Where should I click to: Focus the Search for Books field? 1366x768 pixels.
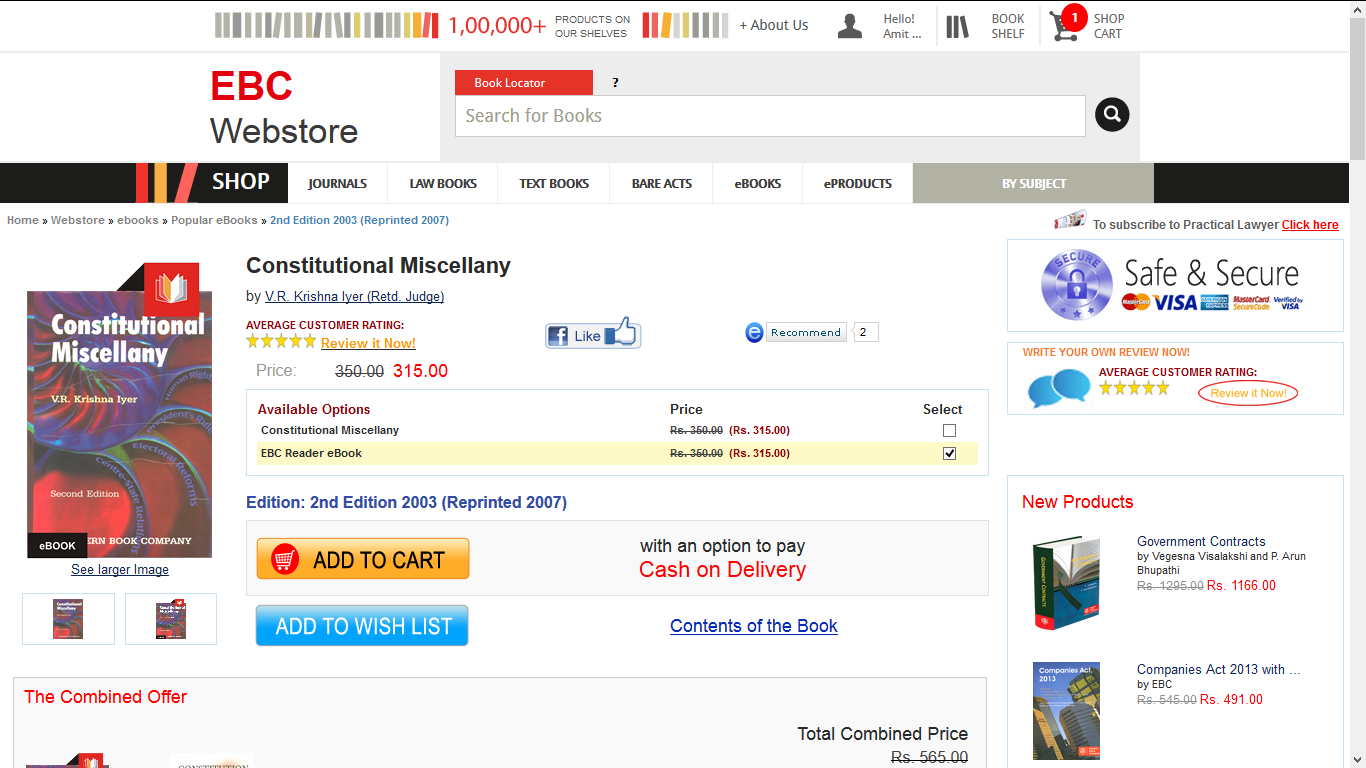pos(770,116)
